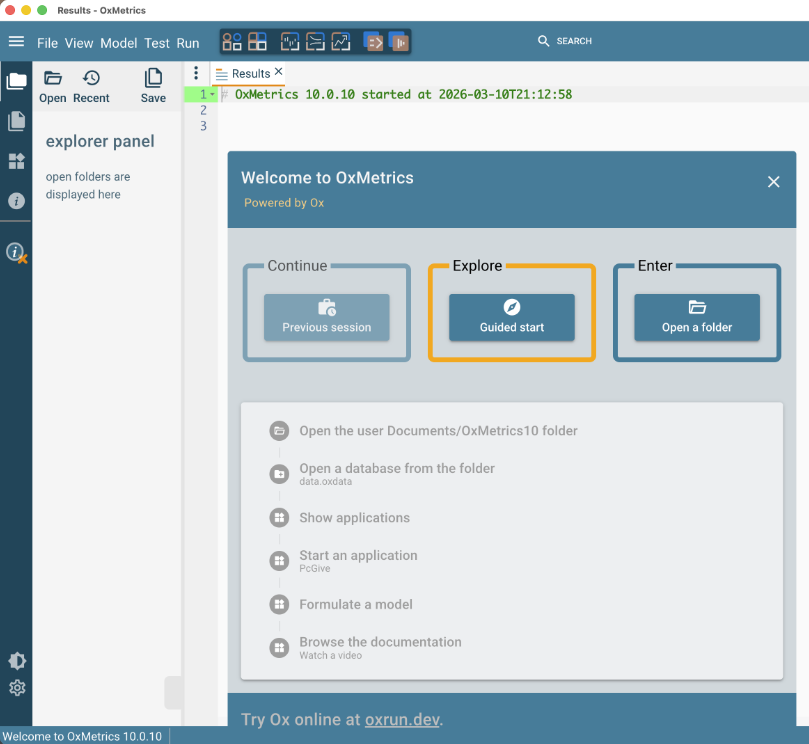Screen dimensions: 809x744
Task: Follow the oxrun.dev link
Action: coord(401,719)
